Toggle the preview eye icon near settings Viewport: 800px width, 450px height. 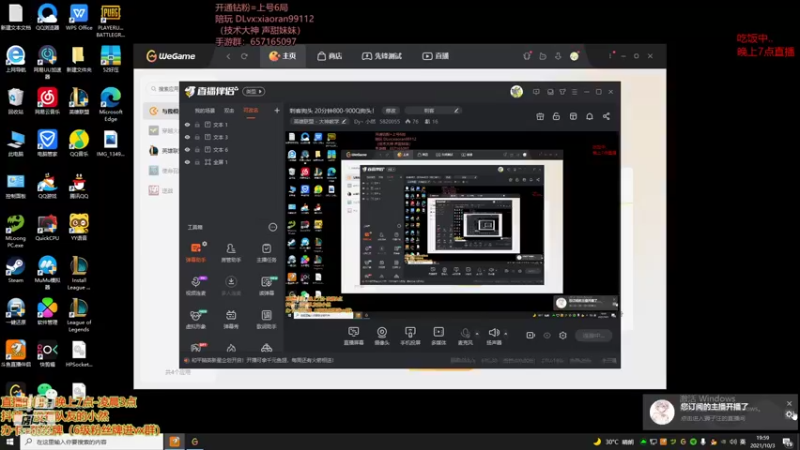pyautogui.click(x=547, y=335)
